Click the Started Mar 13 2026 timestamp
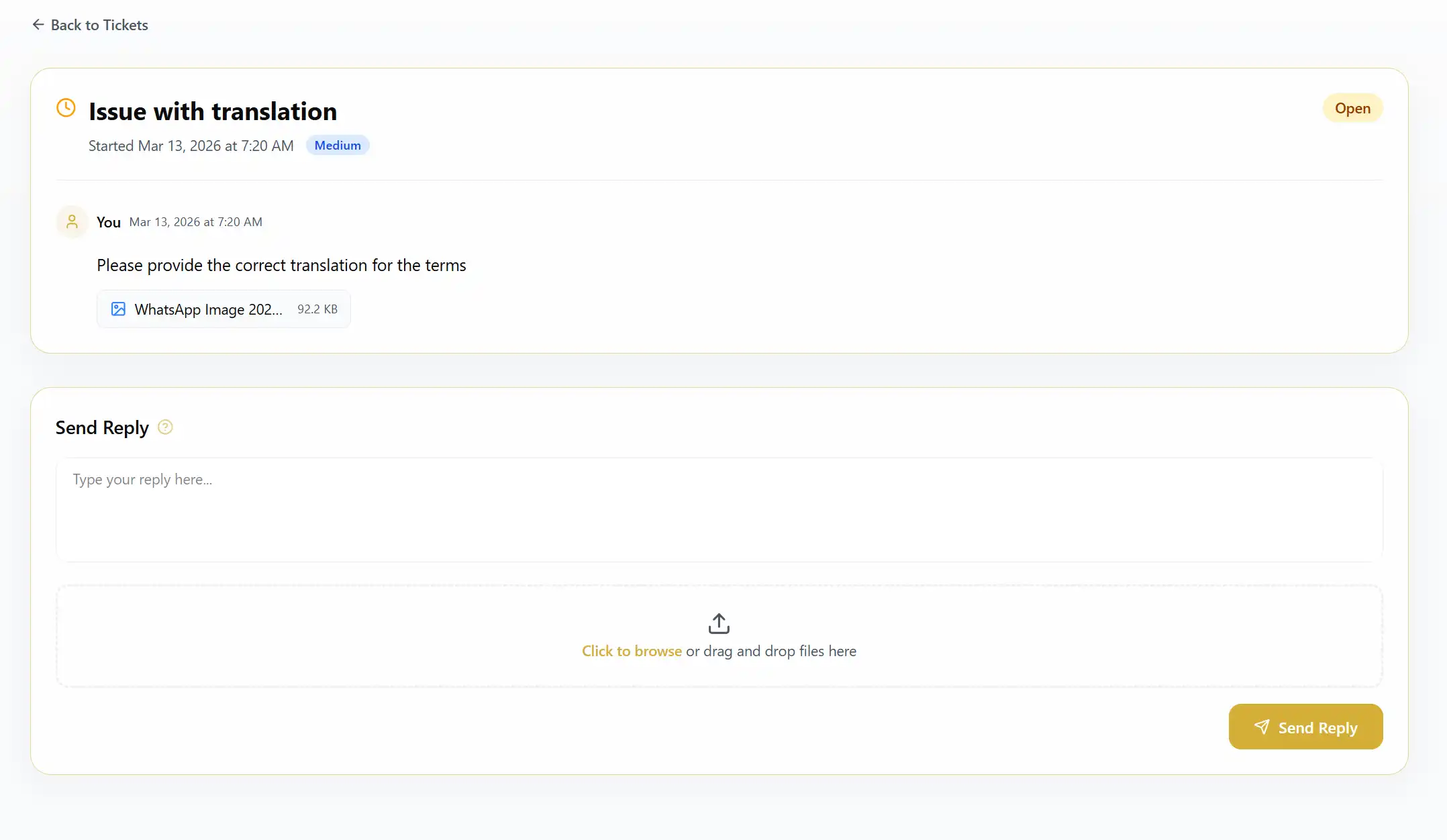1447x840 pixels. click(x=191, y=146)
